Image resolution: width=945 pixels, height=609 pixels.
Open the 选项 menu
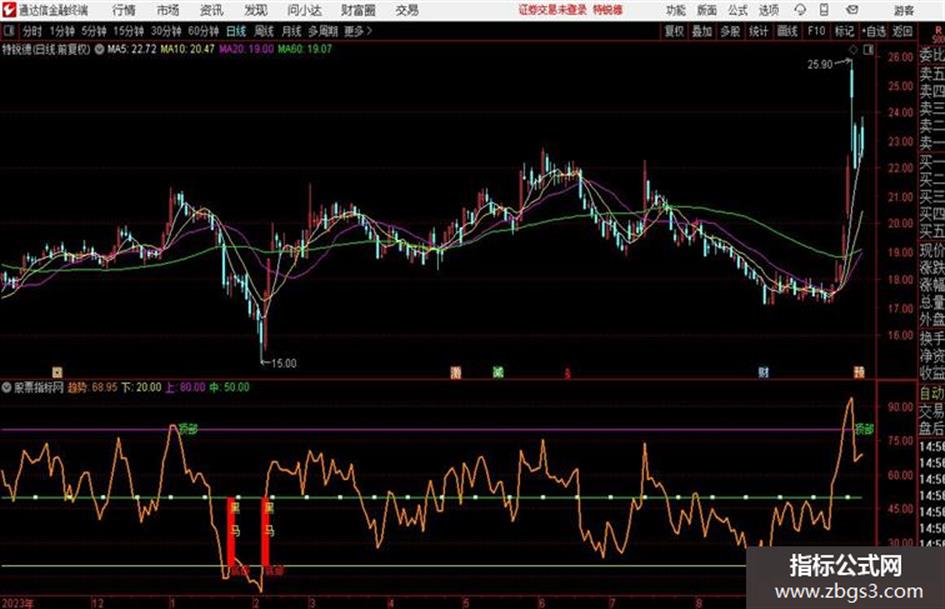[x=768, y=10]
